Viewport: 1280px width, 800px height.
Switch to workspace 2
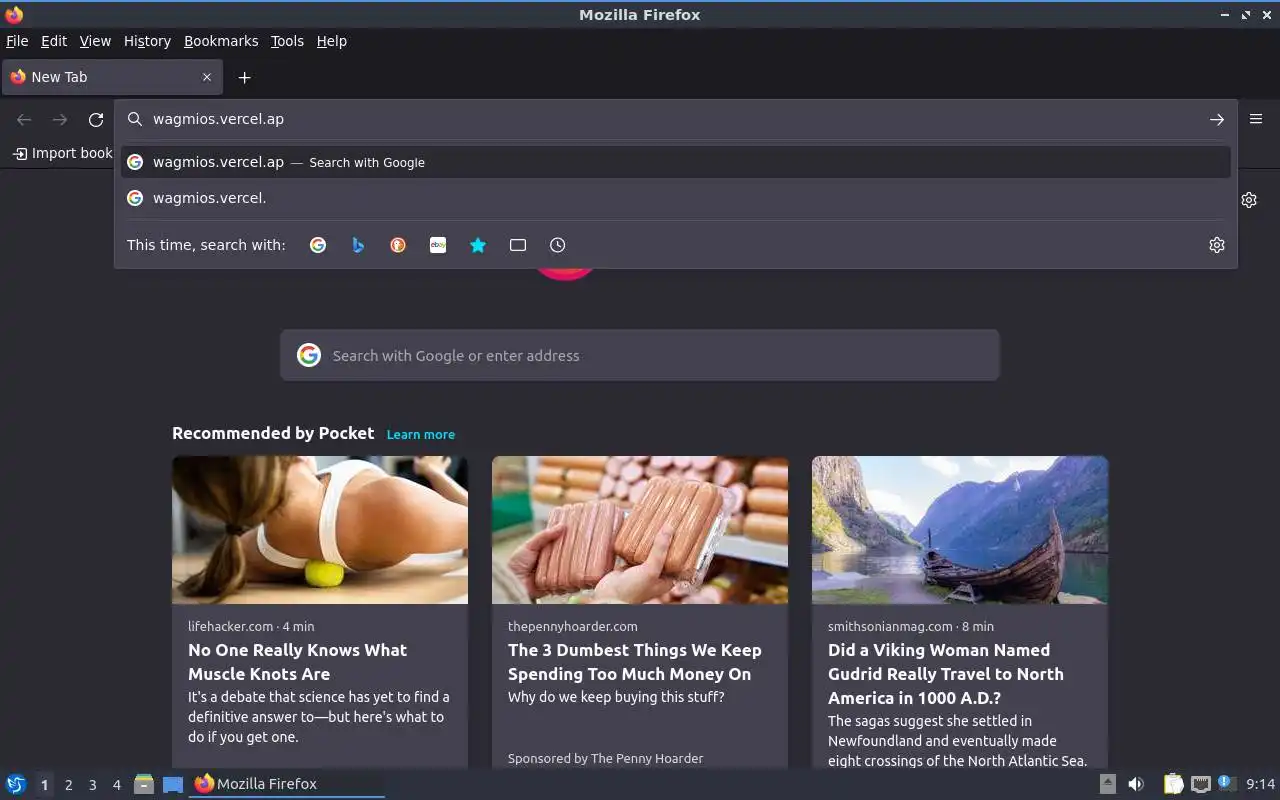click(68, 785)
